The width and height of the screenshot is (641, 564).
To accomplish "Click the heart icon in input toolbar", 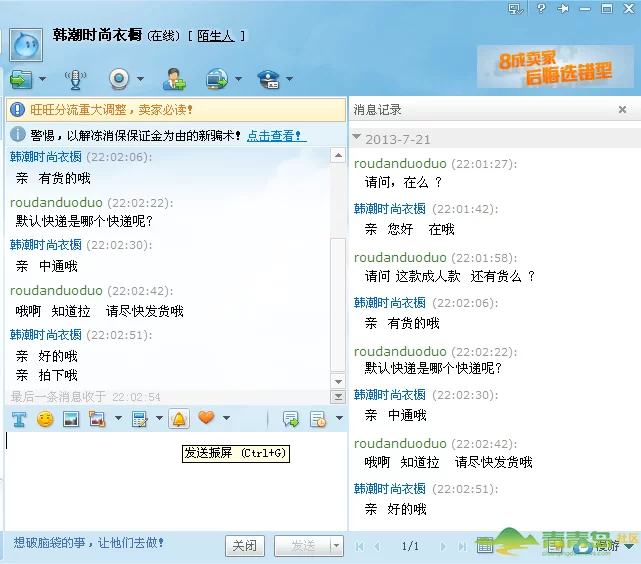I will coord(206,418).
